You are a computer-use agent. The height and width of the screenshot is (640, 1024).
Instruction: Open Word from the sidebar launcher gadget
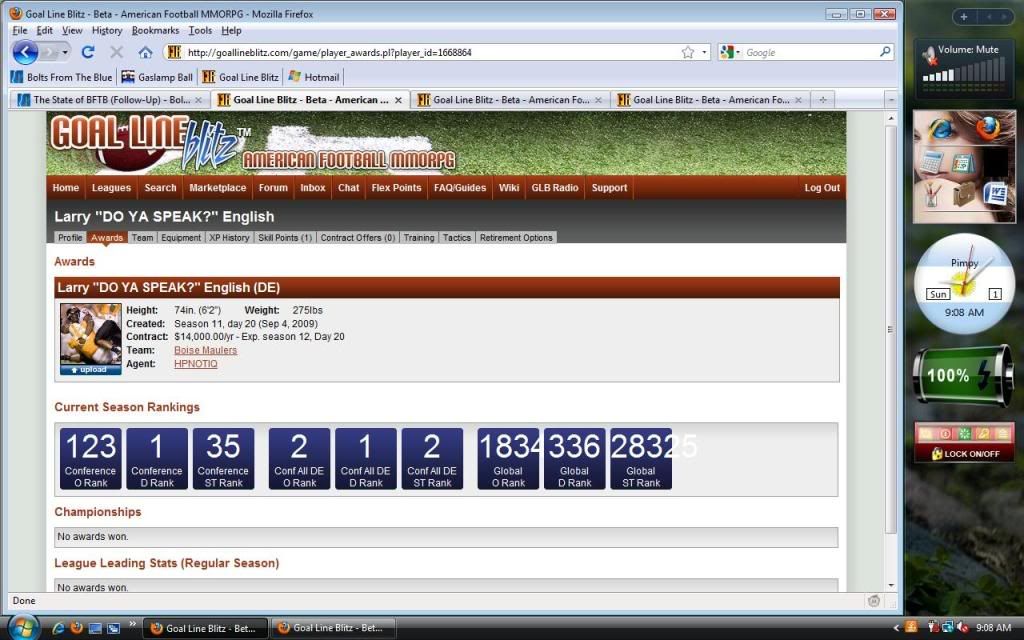994,193
